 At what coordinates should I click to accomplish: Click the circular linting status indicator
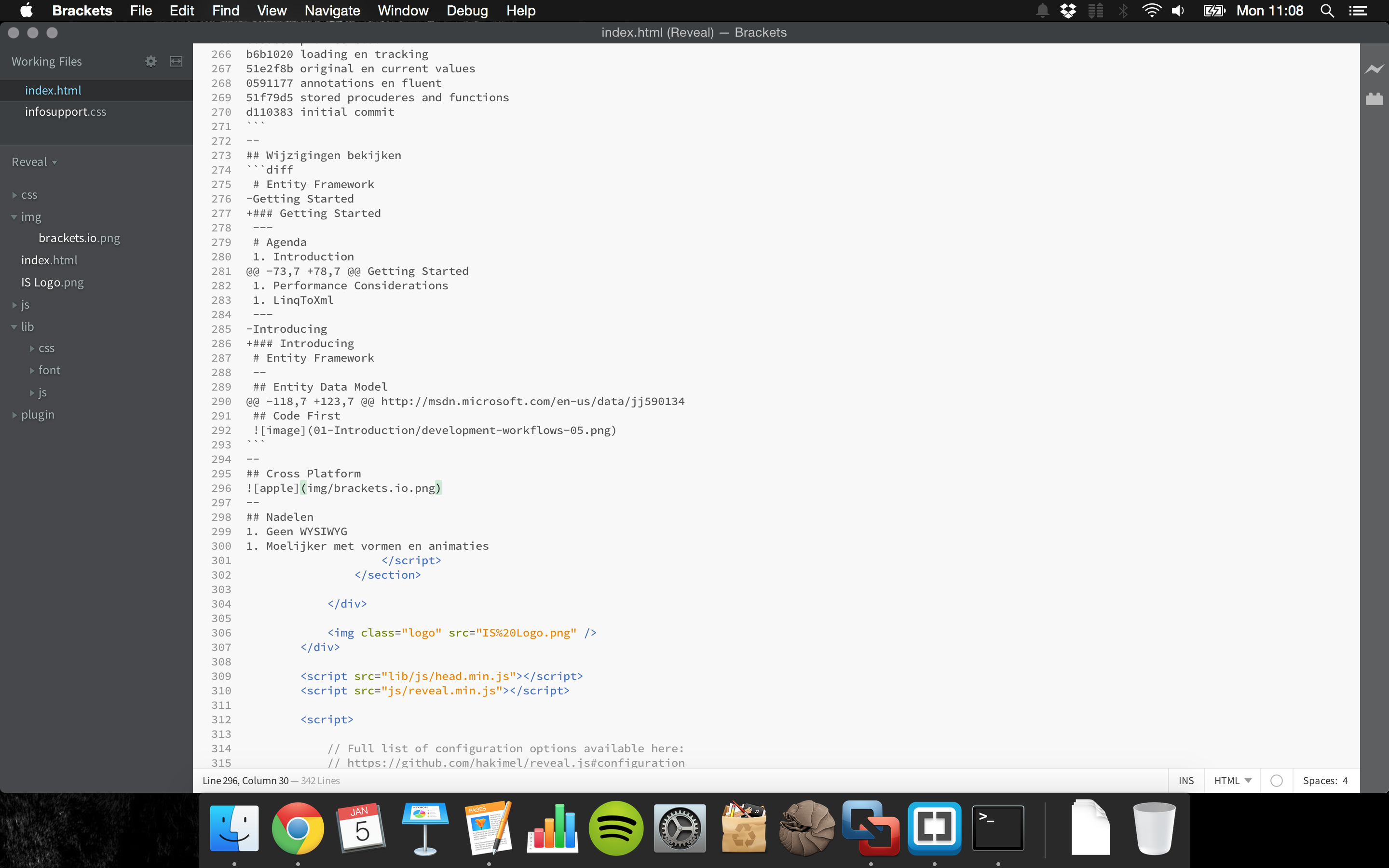[x=1277, y=780]
